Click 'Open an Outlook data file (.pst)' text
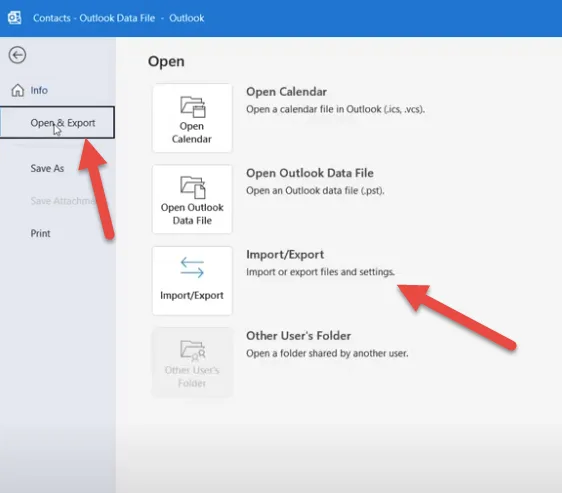 point(315,190)
